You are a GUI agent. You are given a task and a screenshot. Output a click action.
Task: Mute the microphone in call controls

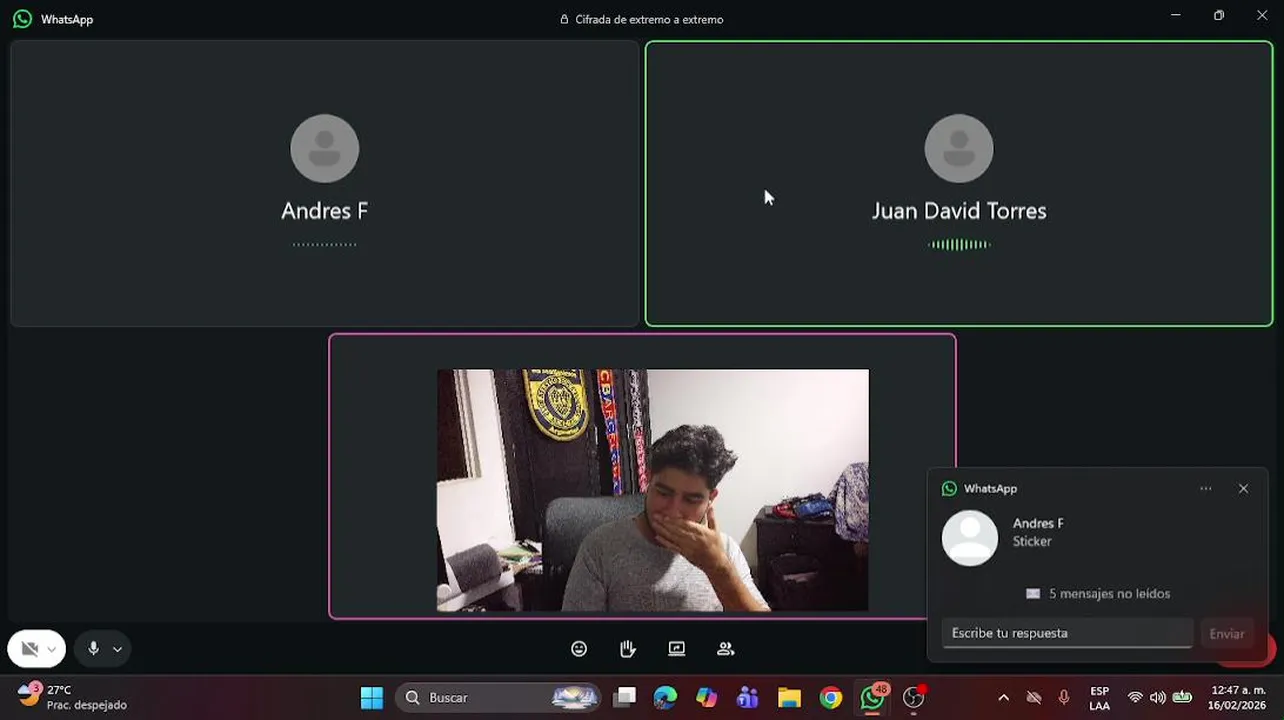click(93, 649)
